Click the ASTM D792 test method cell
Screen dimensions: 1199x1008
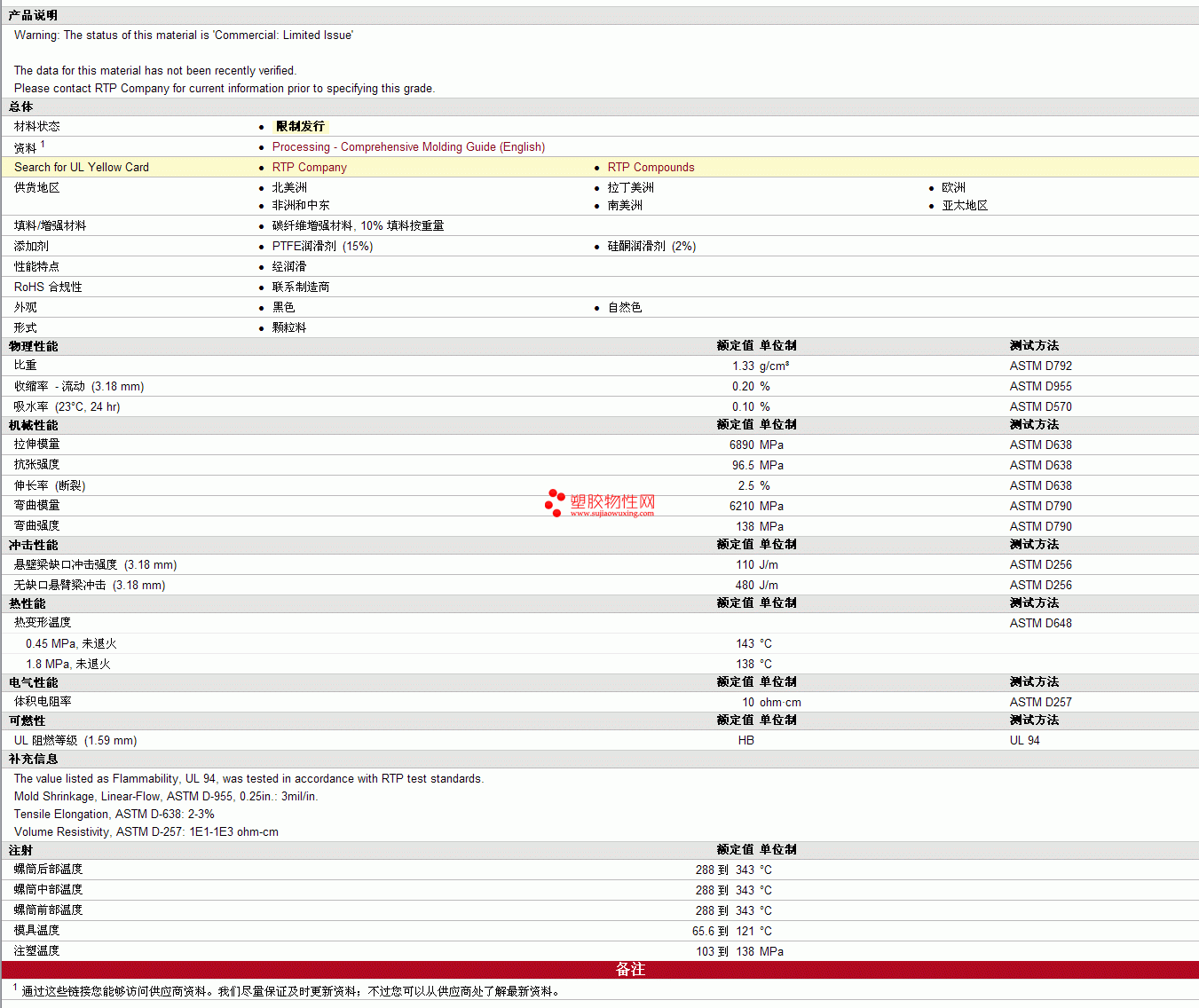coord(1040,366)
